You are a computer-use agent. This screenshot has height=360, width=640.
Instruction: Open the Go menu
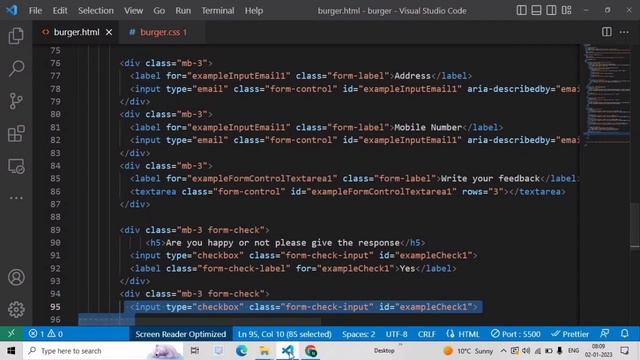coord(159,11)
